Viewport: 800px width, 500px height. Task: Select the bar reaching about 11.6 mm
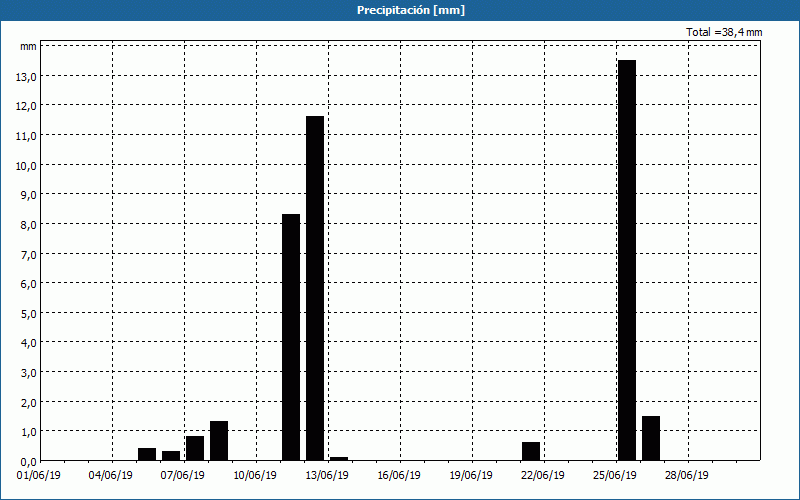[x=315, y=288]
